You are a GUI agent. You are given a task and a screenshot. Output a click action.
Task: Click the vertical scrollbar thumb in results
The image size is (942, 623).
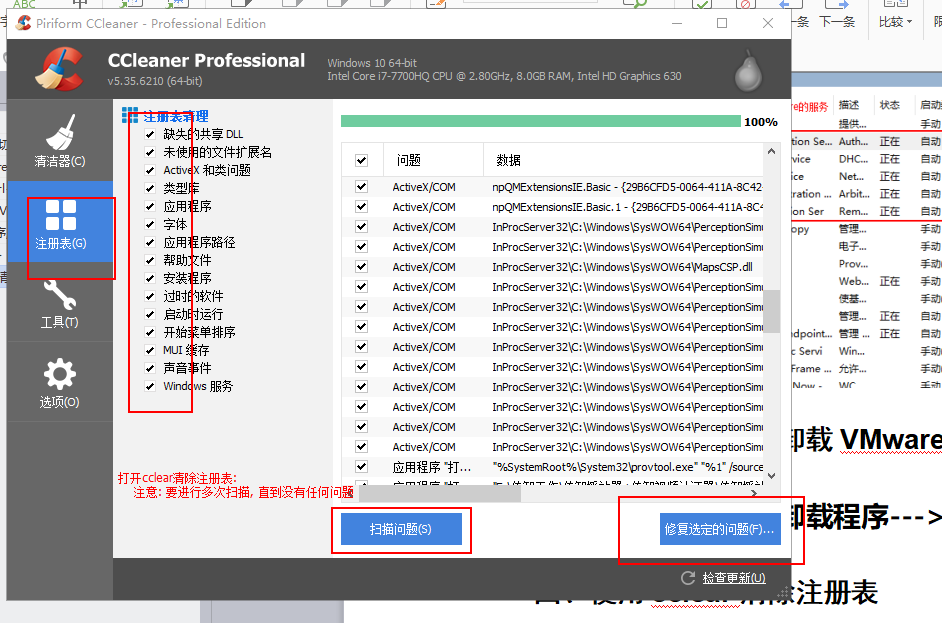tap(772, 311)
